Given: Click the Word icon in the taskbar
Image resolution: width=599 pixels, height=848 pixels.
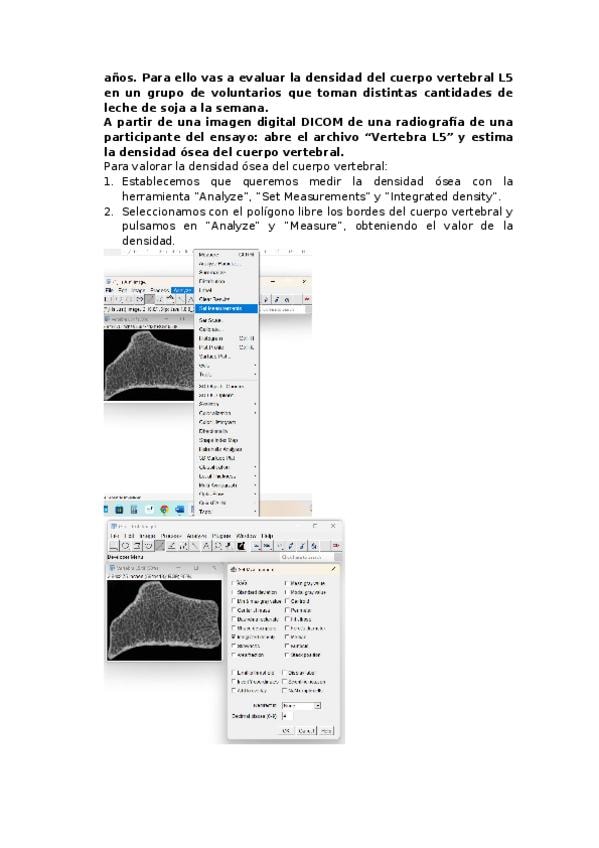Looking at the screenshot, I should click(179, 509).
